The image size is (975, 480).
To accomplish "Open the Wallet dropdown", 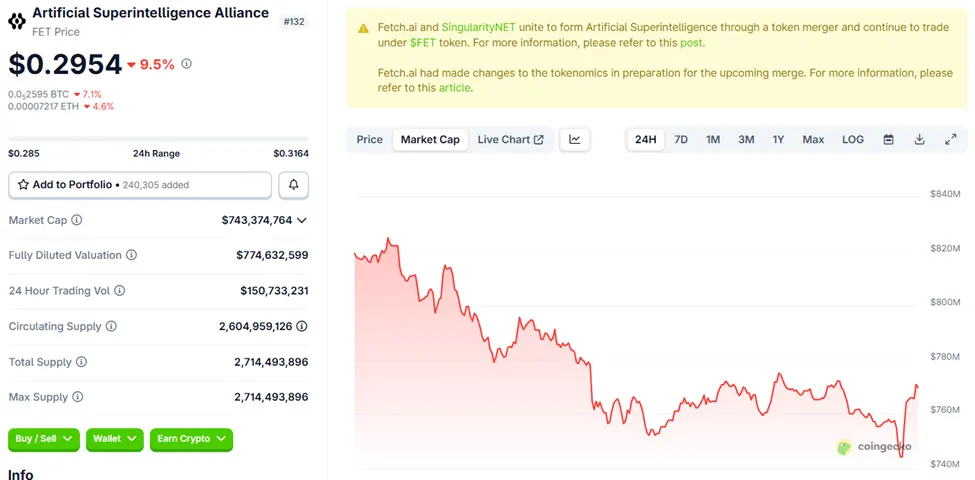I will click(115, 439).
